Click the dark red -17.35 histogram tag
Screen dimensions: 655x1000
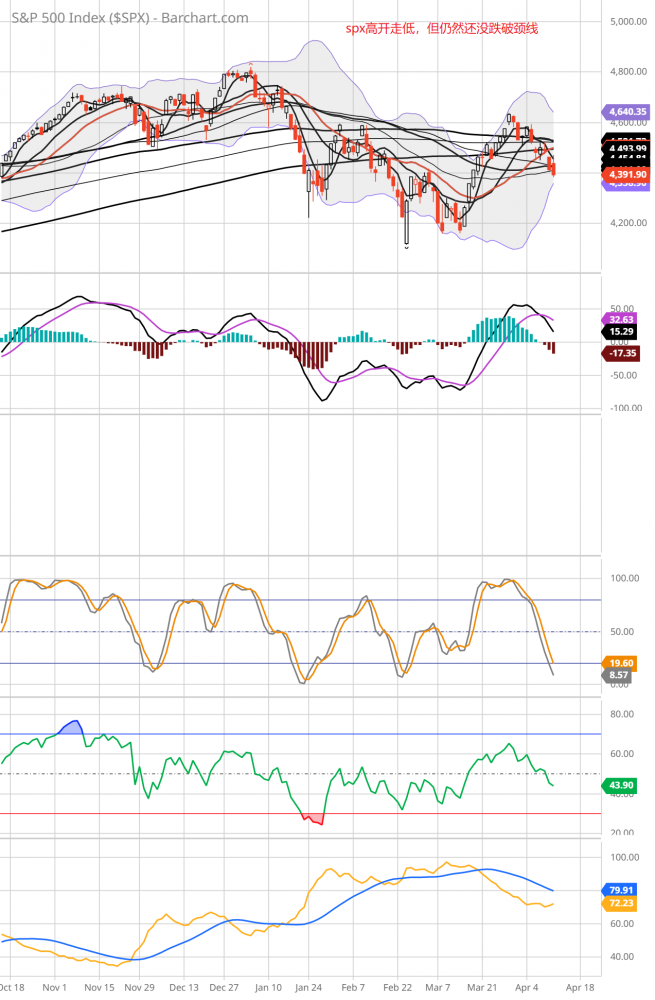click(624, 353)
